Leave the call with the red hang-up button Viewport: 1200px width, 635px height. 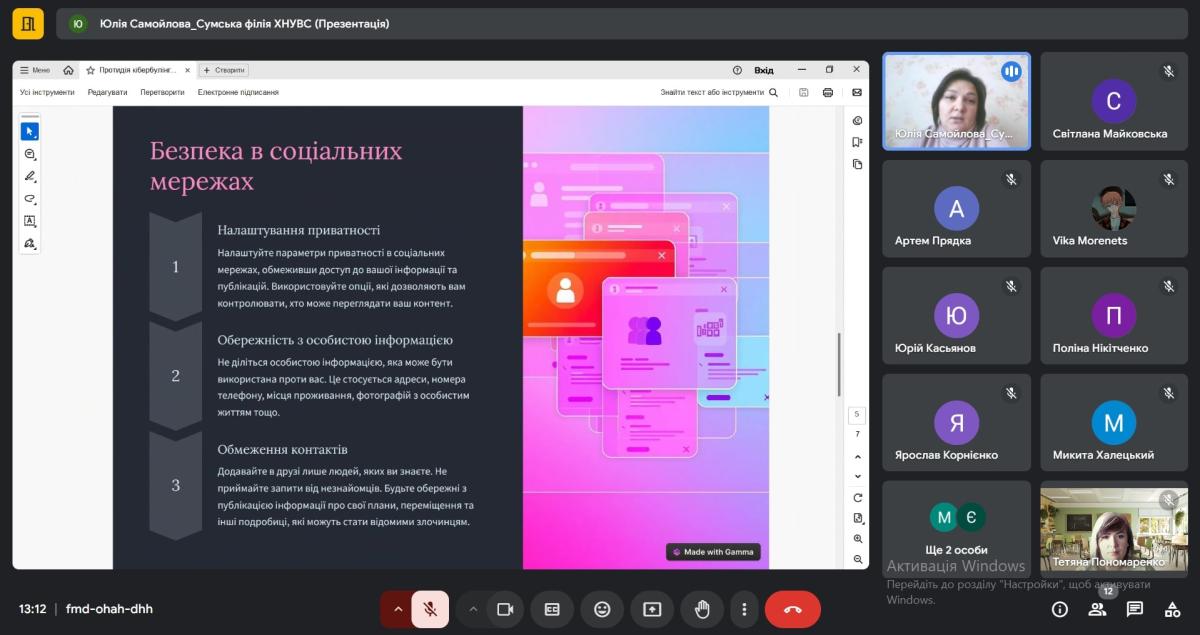click(x=792, y=609)
